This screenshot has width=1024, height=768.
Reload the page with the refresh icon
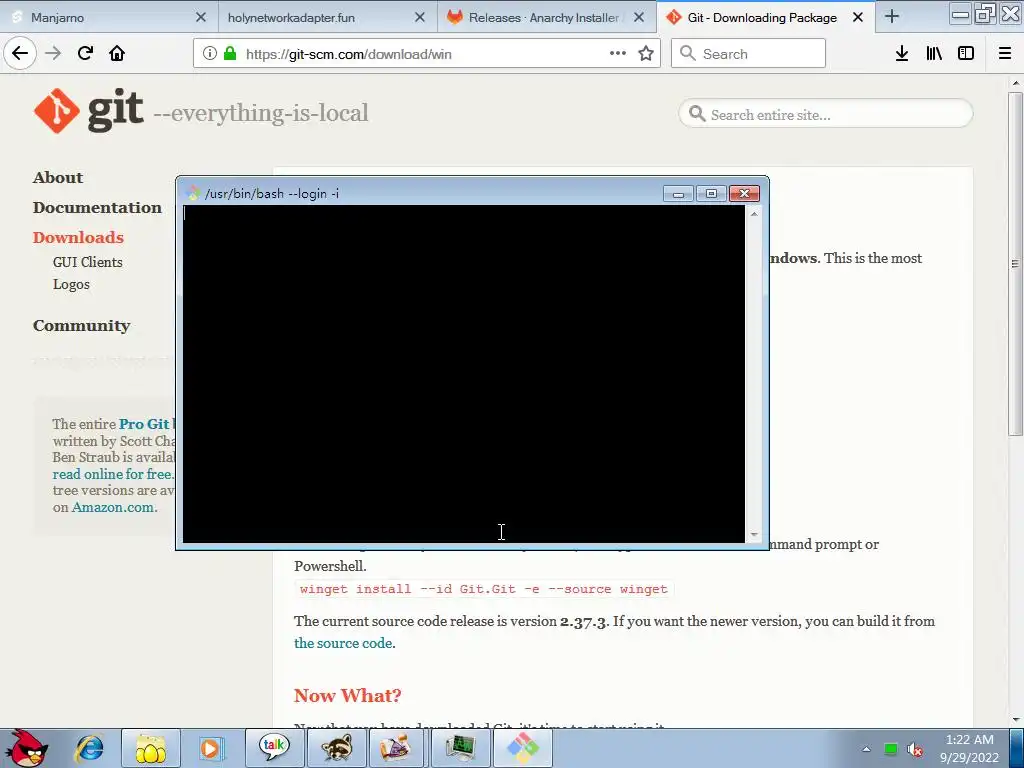coord(85,54)
